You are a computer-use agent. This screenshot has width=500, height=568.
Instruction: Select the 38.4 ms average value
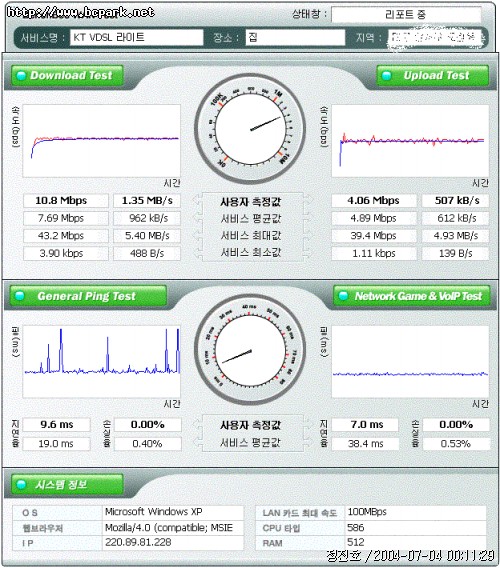[365, 444]
